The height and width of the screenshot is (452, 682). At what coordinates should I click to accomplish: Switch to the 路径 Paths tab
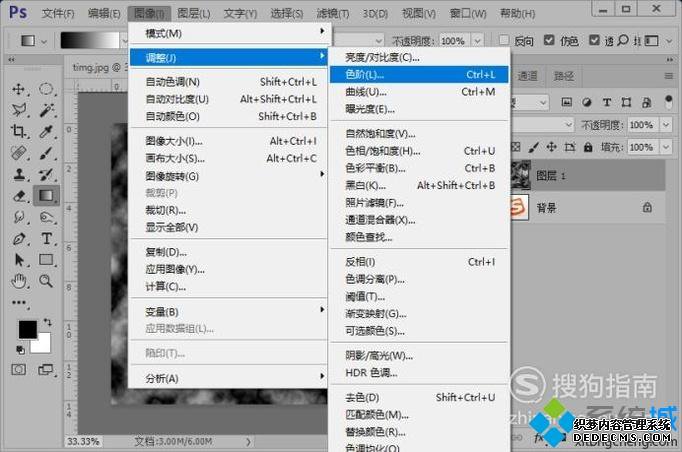click(564, 76)
